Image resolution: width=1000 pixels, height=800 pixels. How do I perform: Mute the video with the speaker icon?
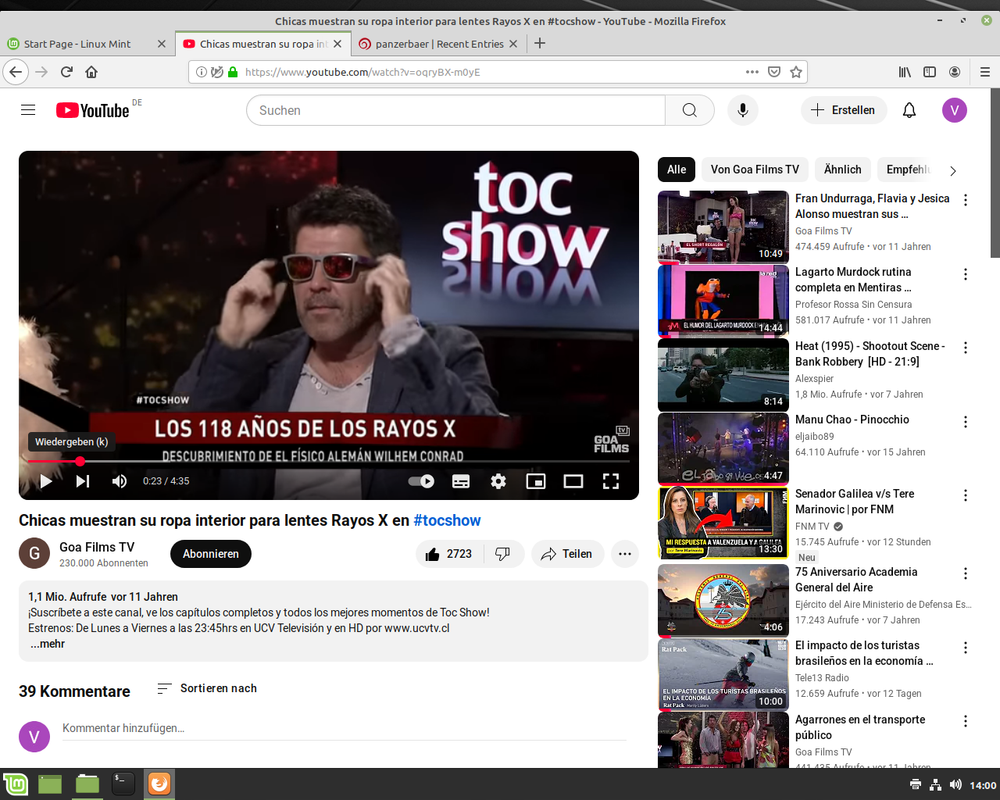pos(119,481)
